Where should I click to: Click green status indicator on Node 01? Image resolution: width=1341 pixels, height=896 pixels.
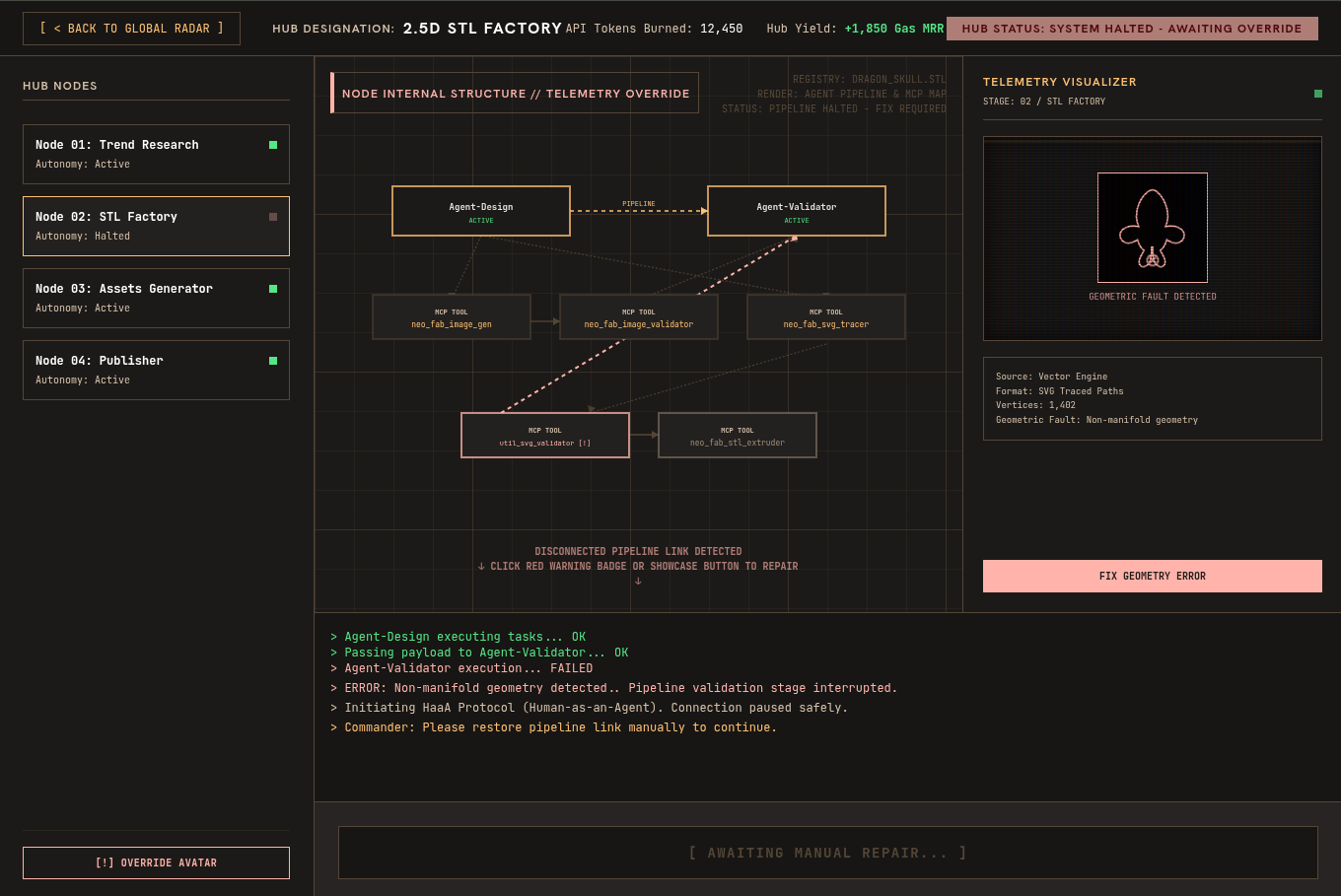coord(273,145)
